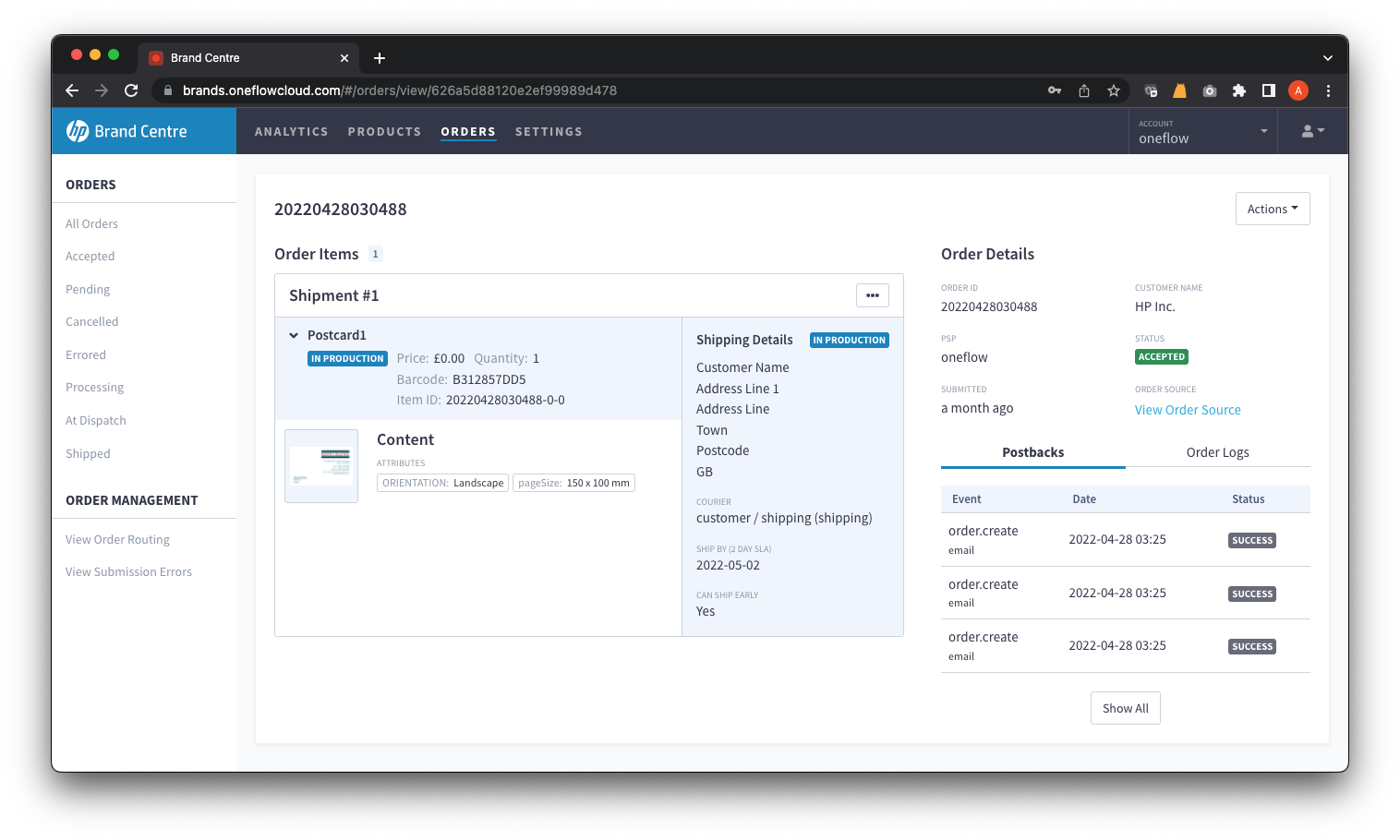This screenshot has width=1400, height=840.
Task: Open the browser extensions puzzle icon
Action: tap(1239, 90)
